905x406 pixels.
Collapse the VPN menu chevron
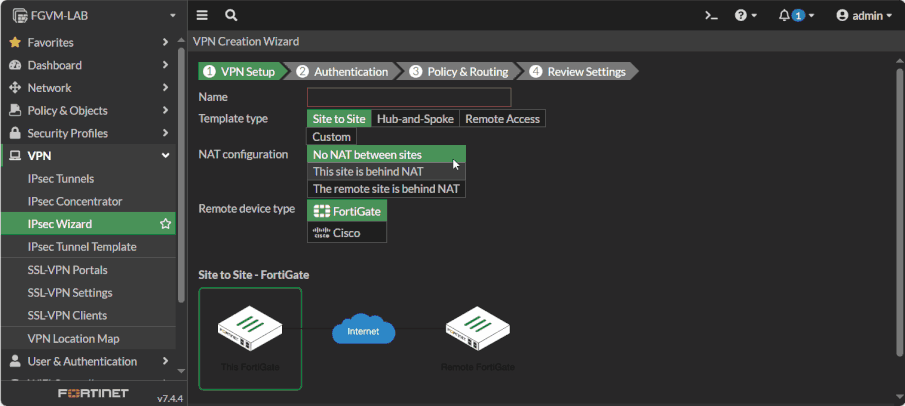tap(165, 156)
